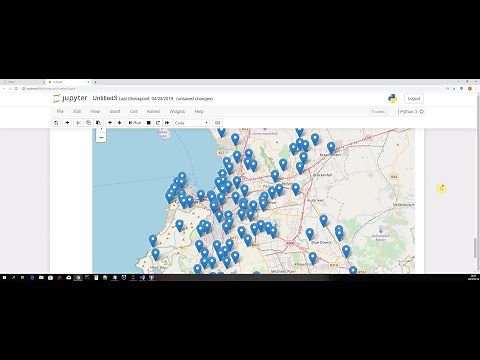Move the selected cell down with the arrow icon

[120, 123]
